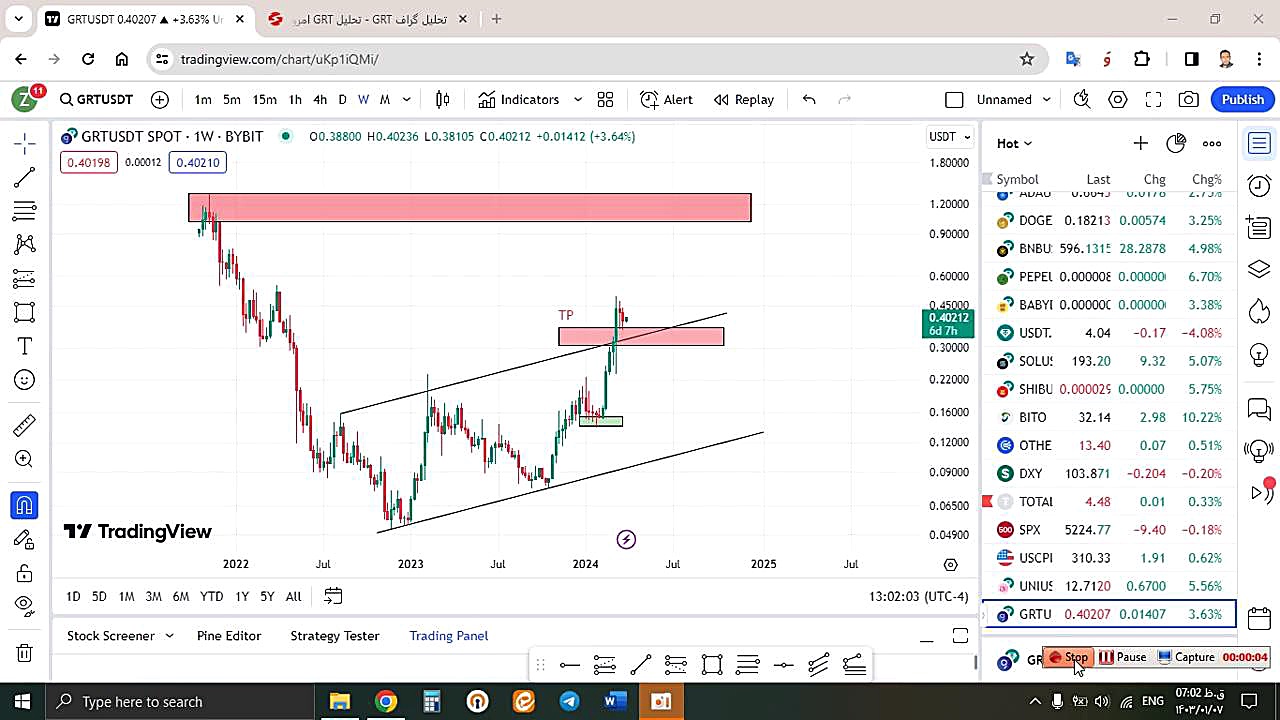Switch to 4h timeframe
Screen dimensions: 1280x720
point(320,99)
